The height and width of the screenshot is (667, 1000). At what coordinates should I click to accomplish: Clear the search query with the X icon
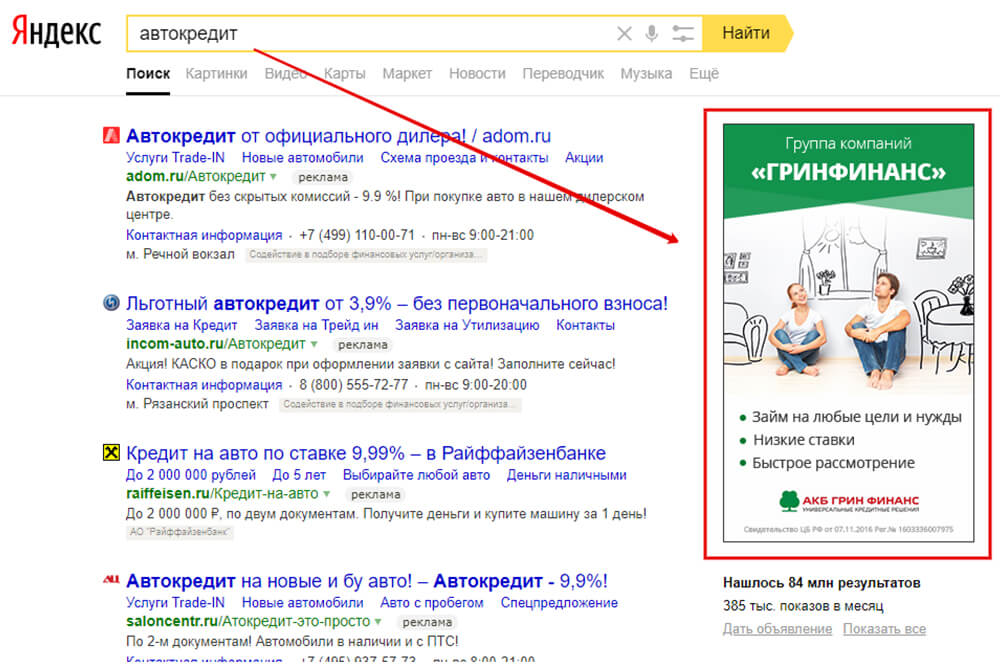point(624,33)
